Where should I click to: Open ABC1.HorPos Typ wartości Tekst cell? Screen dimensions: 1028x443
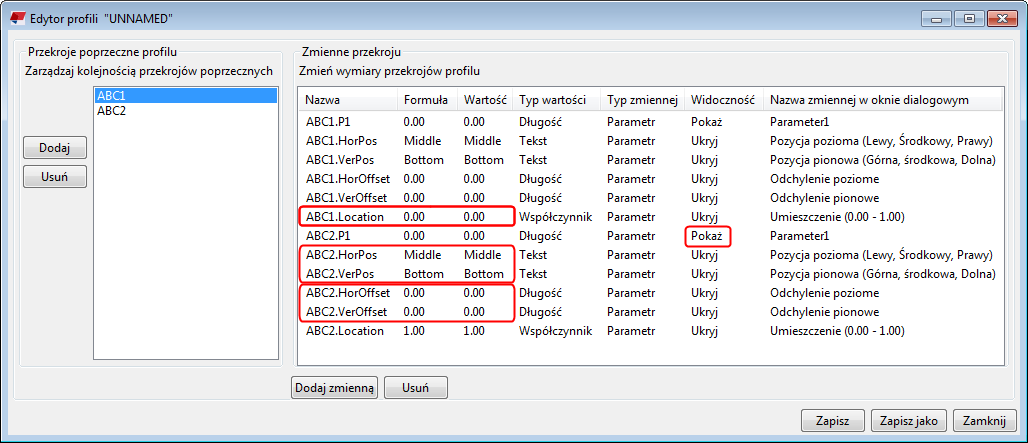533,141
